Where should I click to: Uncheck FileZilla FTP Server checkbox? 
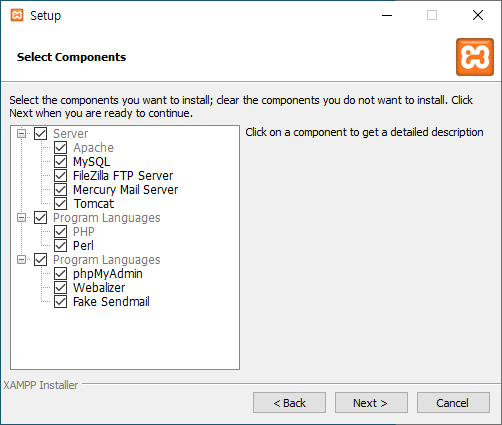pos(60,176)
